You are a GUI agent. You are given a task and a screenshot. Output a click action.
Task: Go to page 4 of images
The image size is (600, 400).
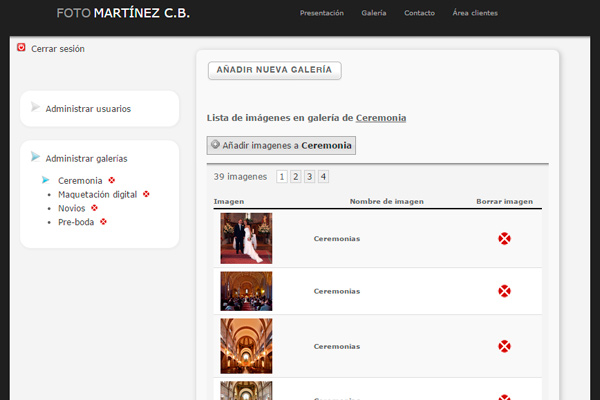[x=323, y=177]
